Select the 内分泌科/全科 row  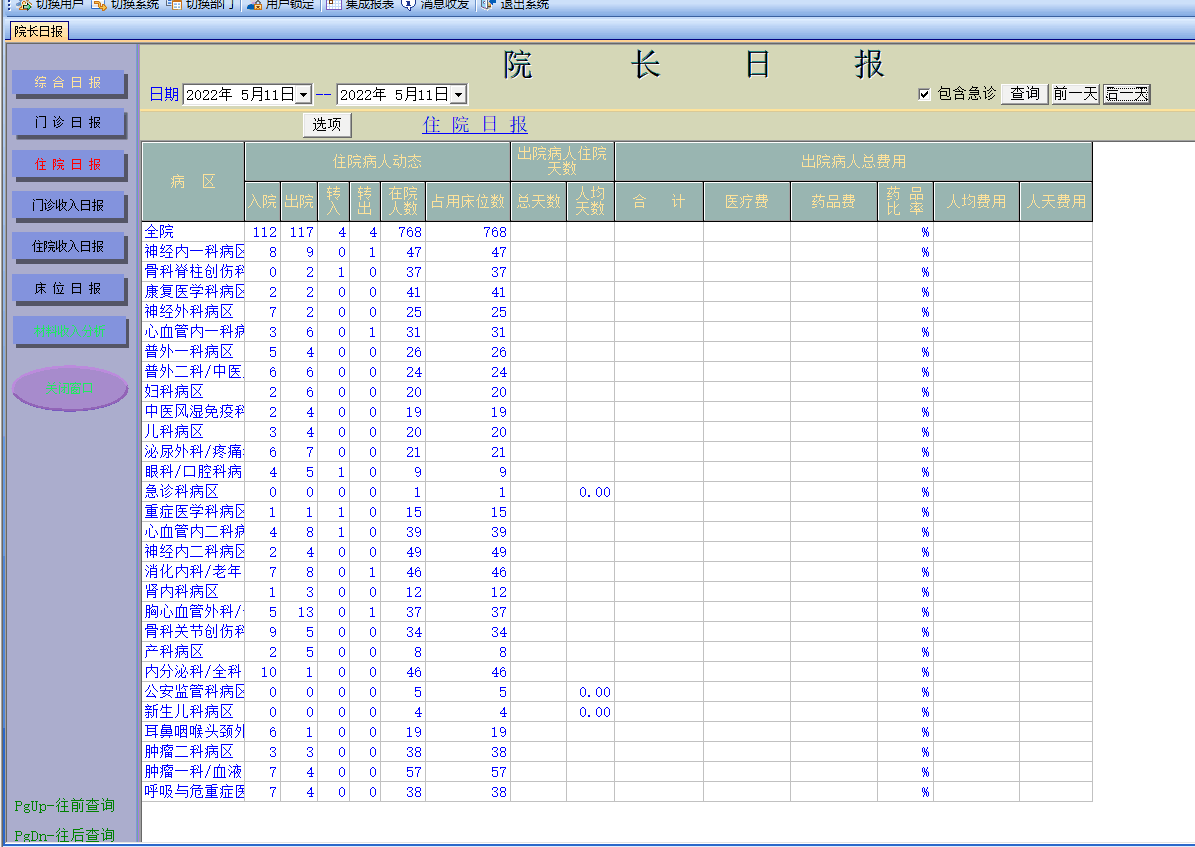(617, 672)
